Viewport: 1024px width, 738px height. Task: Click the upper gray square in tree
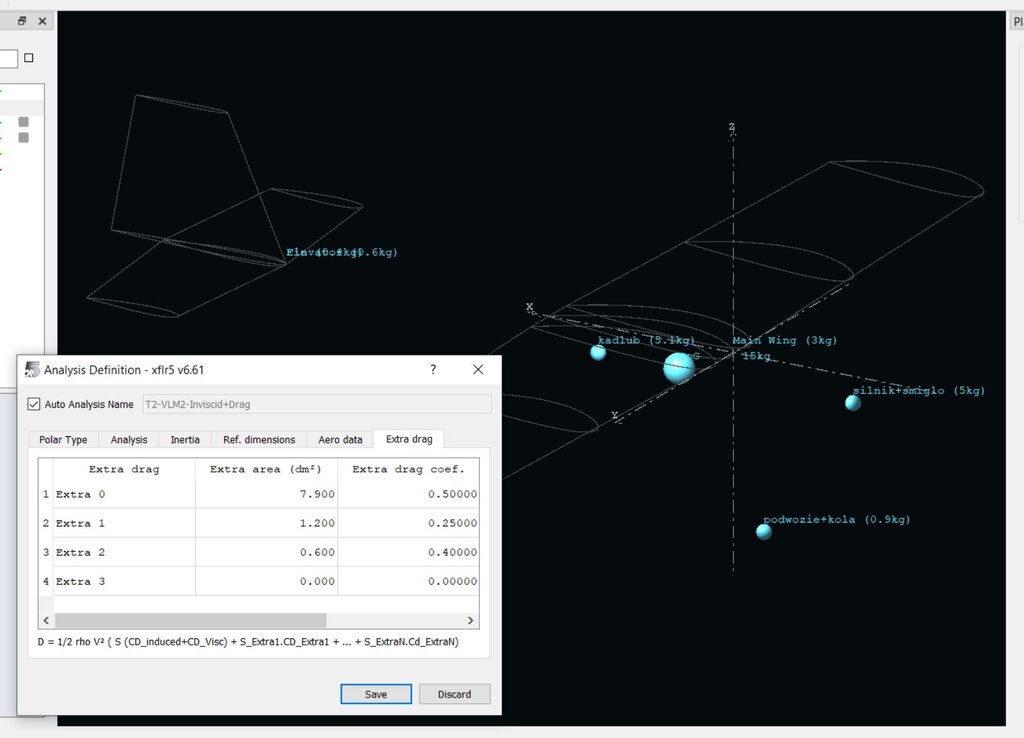[23, 122]
